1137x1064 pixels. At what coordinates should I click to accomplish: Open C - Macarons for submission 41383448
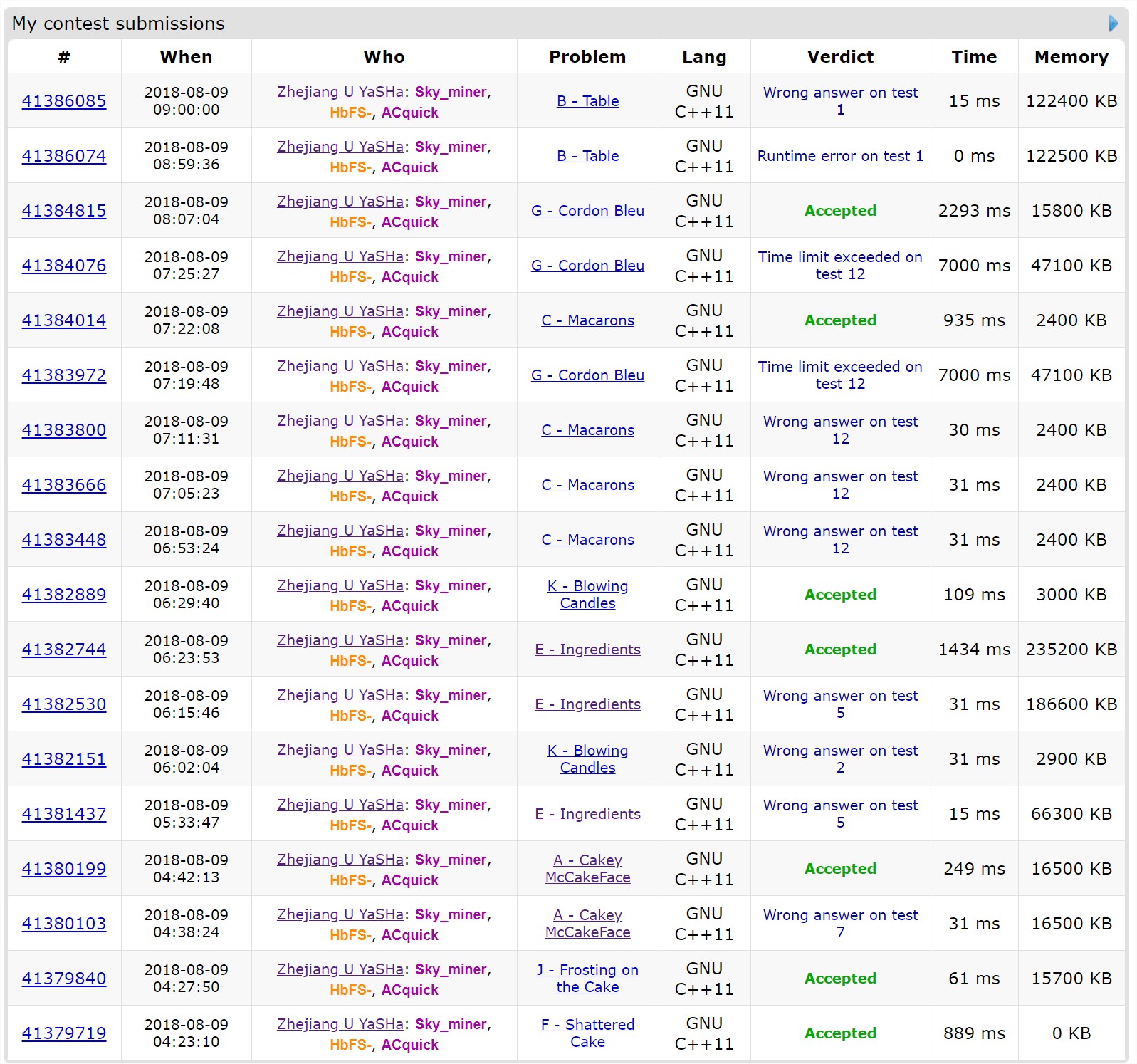pos(587,540)
